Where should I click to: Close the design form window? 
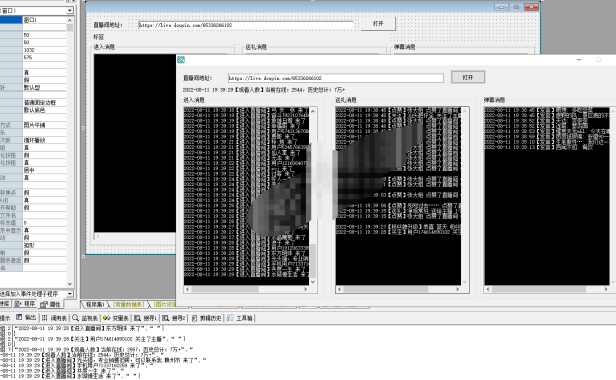532,7
